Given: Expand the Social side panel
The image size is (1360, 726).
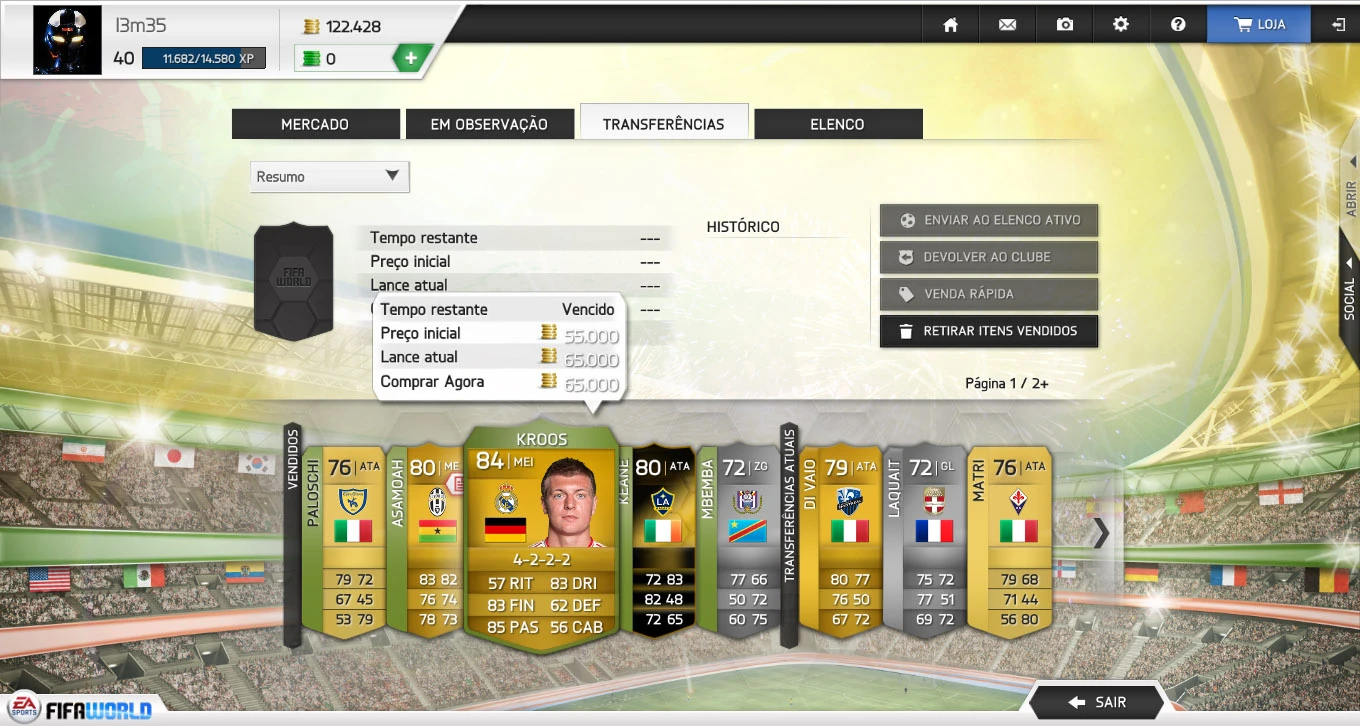Looking at the screenshot, I should click(x=1349, y=290).
